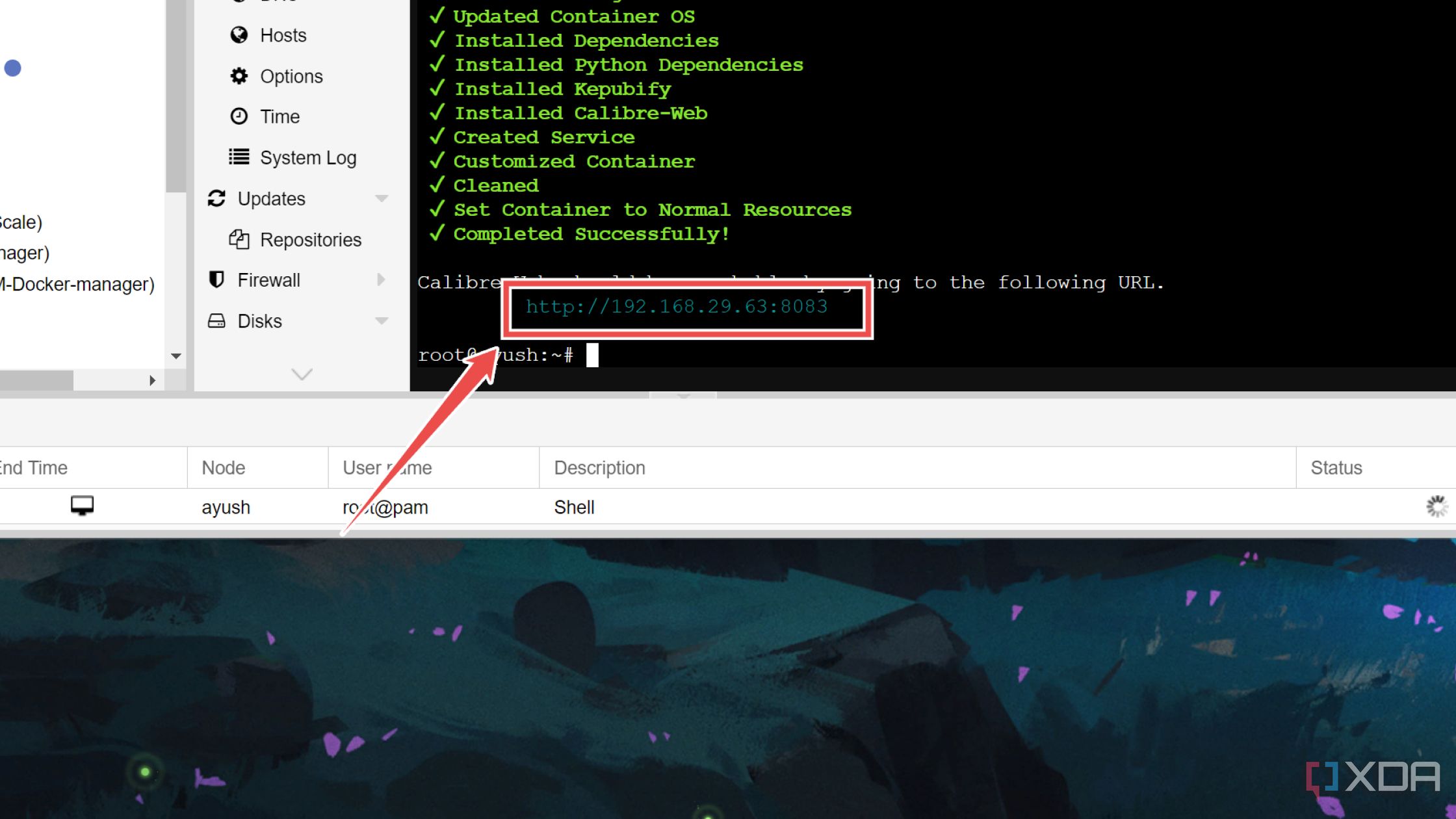The height and width of the screenshot is (819, 1456).
Task: Navigate to Repositories section
Action: (x=310, y=239)
